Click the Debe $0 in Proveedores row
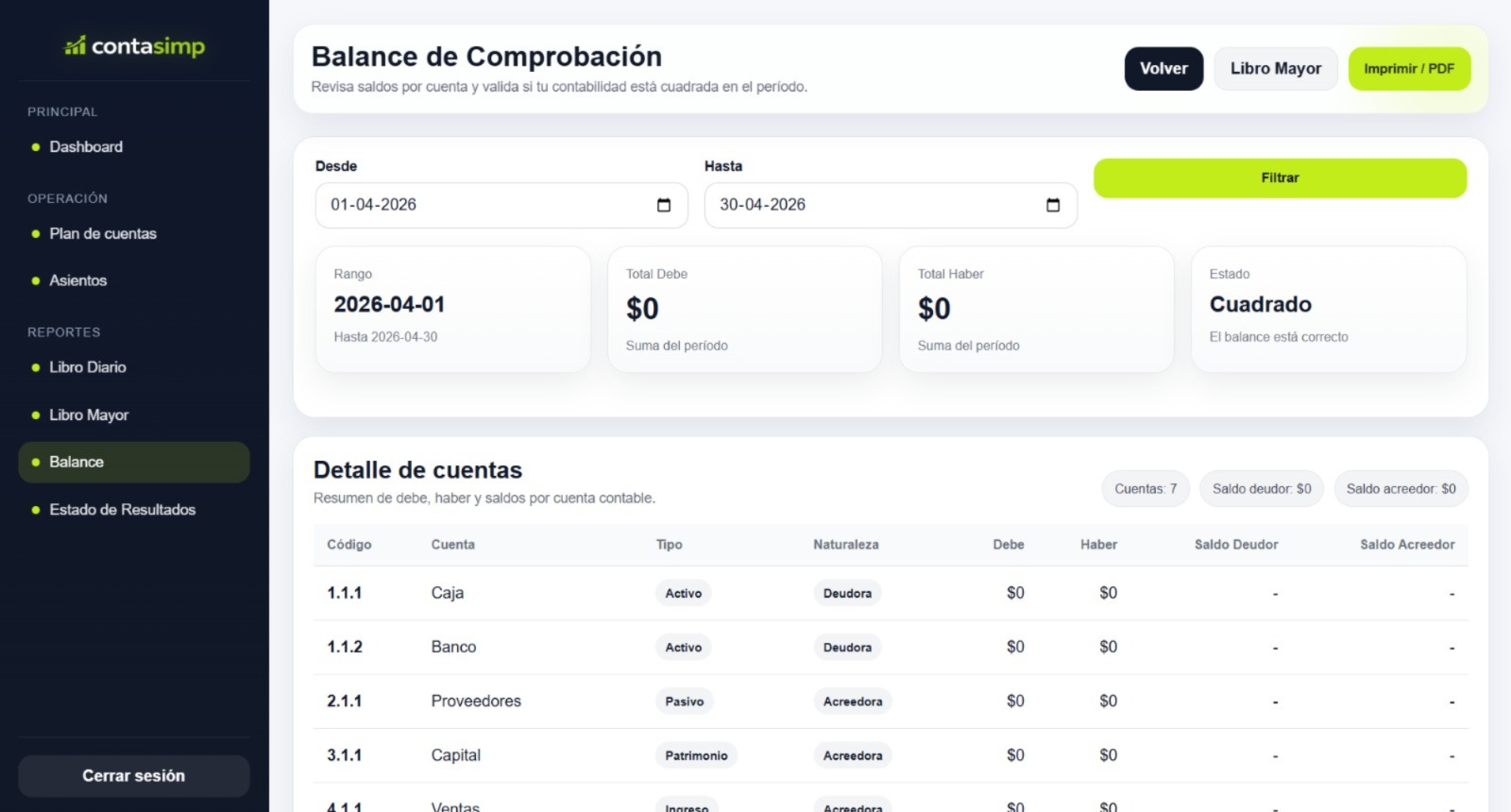The image size is (1511, 812). [x=1015, y=701]
